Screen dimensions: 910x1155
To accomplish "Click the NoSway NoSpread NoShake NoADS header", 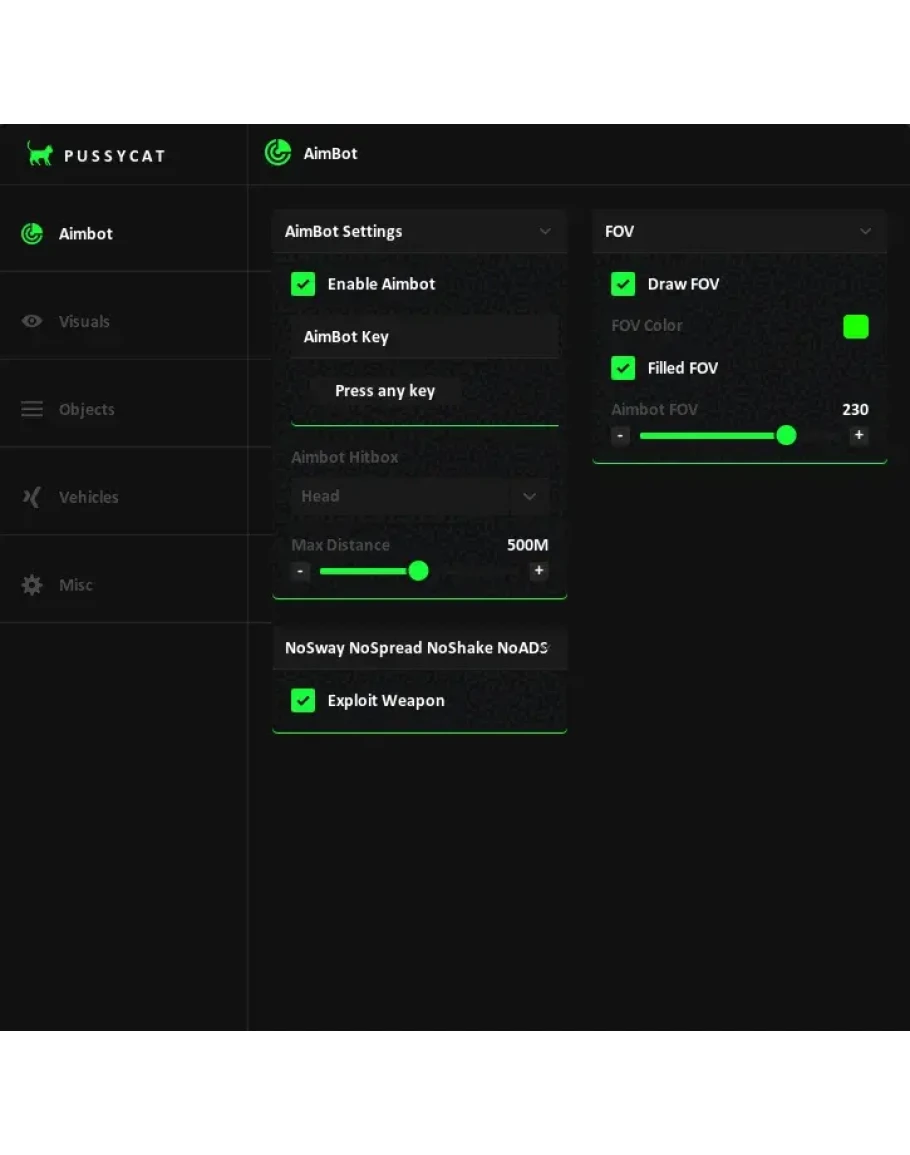I will [419, 648].
